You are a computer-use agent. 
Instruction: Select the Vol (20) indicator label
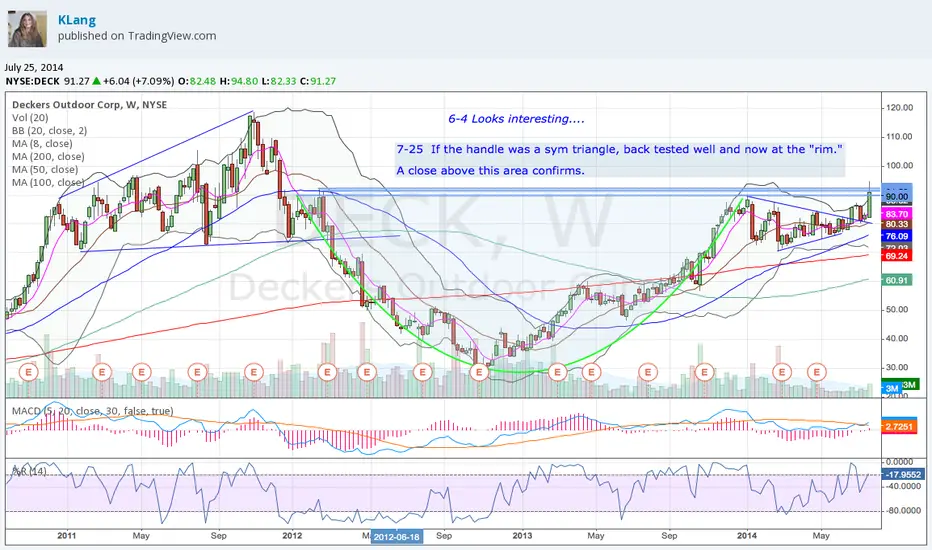point(30,118)
